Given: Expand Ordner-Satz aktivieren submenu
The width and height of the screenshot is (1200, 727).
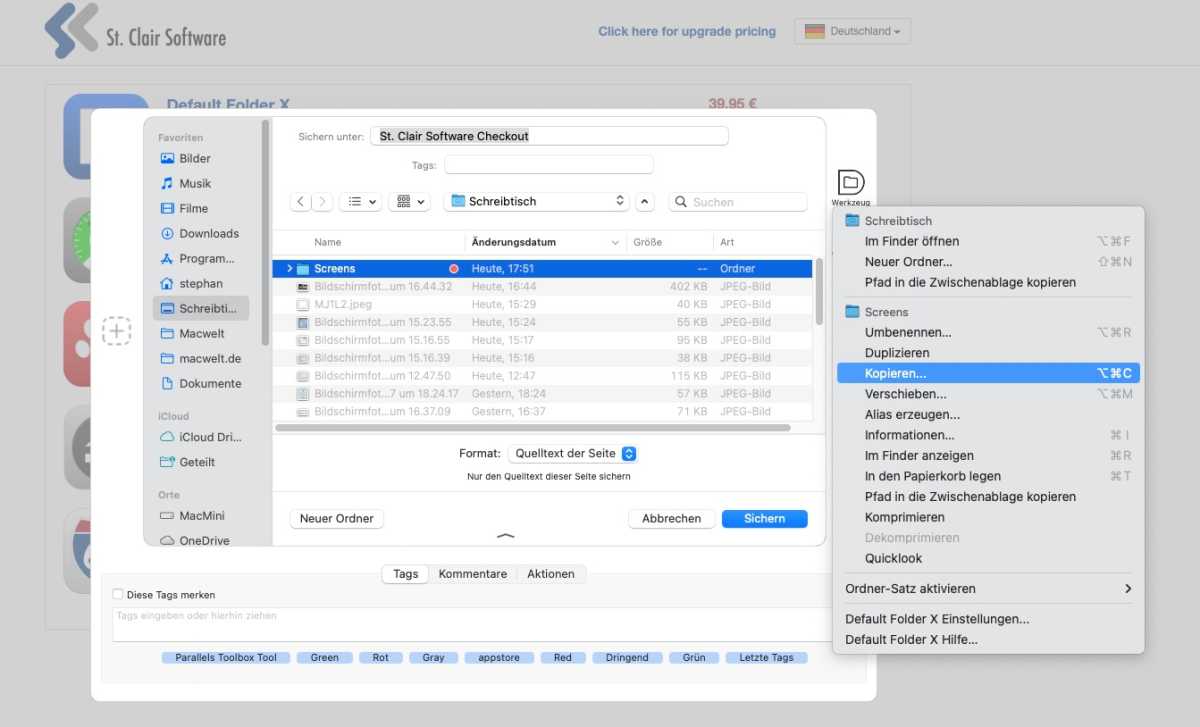Looking at the screenshot, I should point(988,589).
